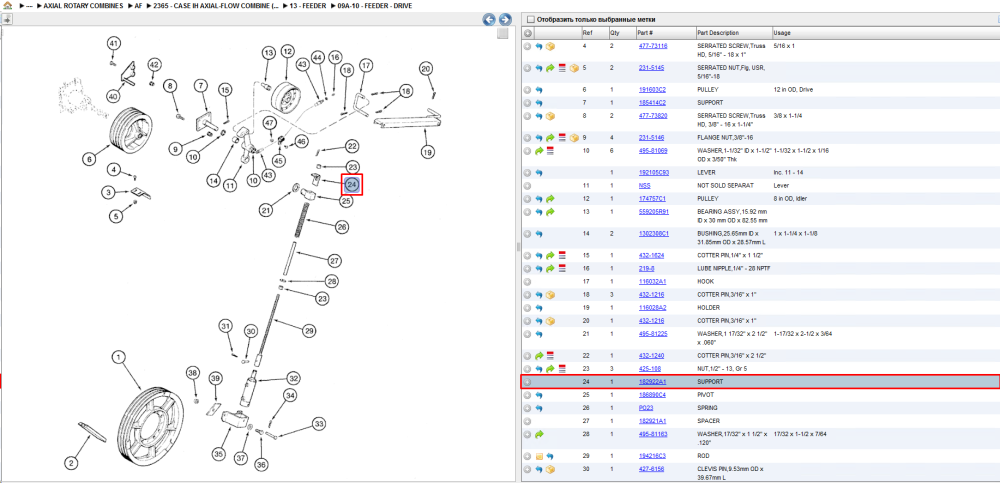
Task: Toggle round selector for row 27 SPACER
Action: click(x=527, y=421)
